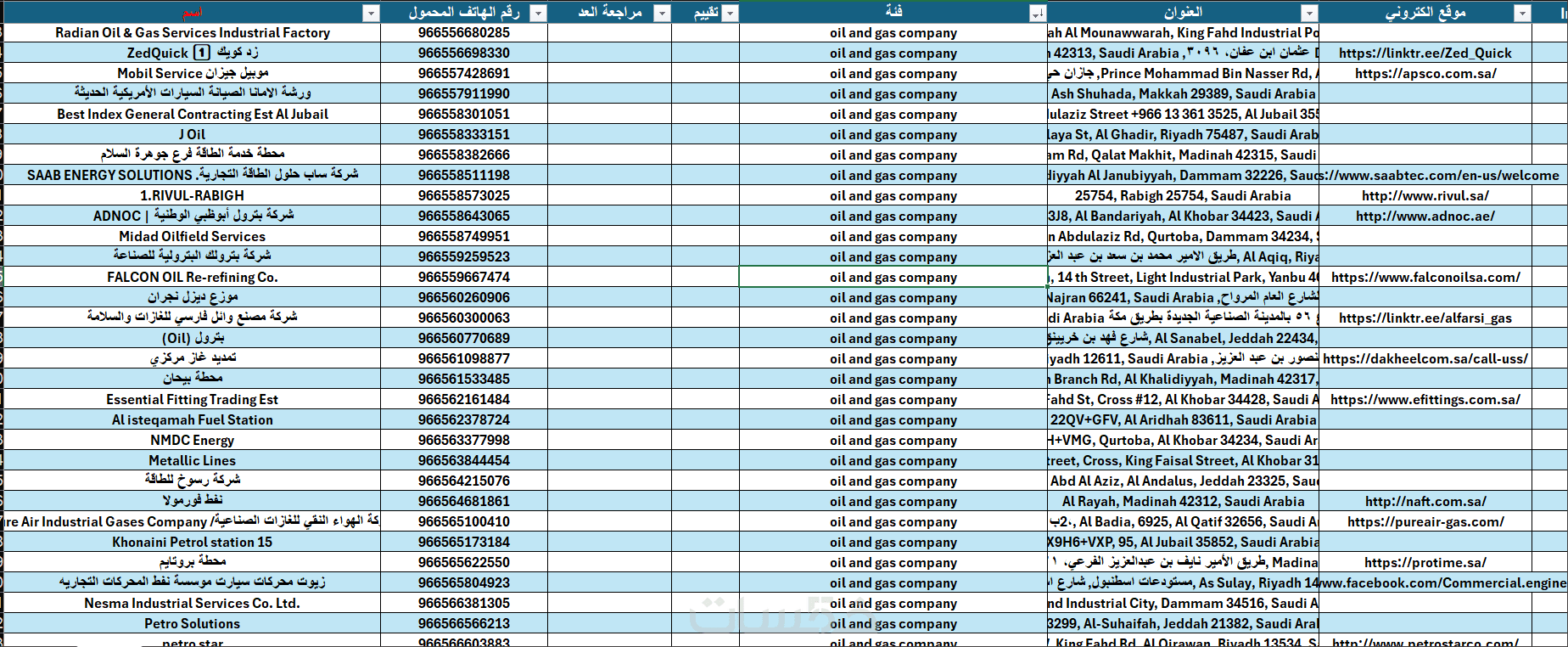Select the category cell in the NMDC Energy row
Viewport: 1568px width, 647px height.
click(893, 440)
